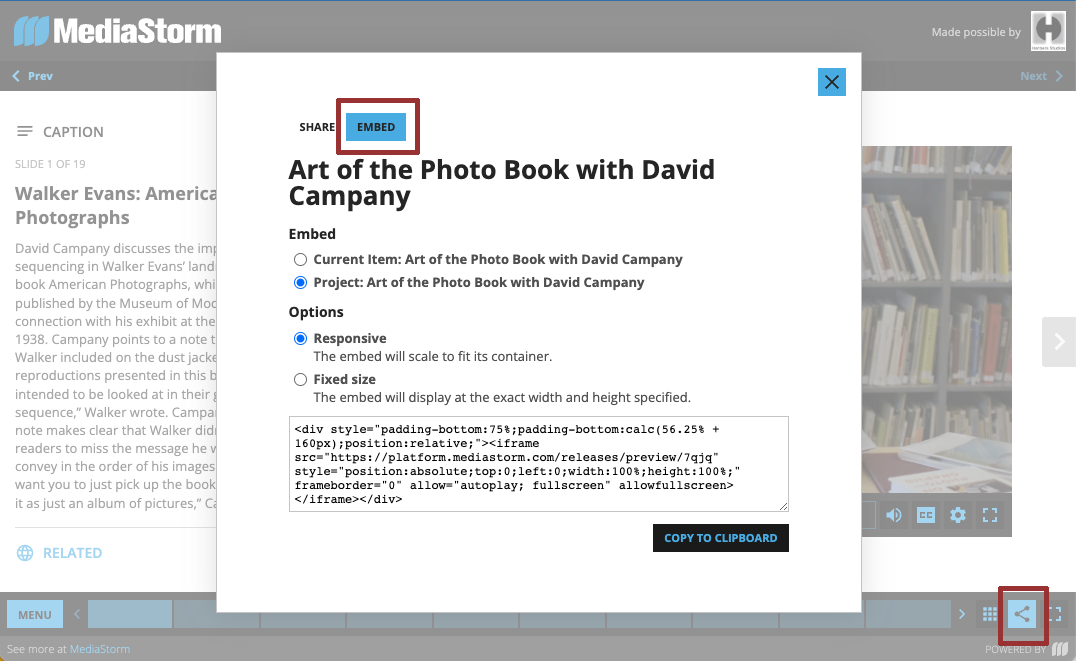Click COPY TO CLIPBOARD

click(x=720, y=537)
